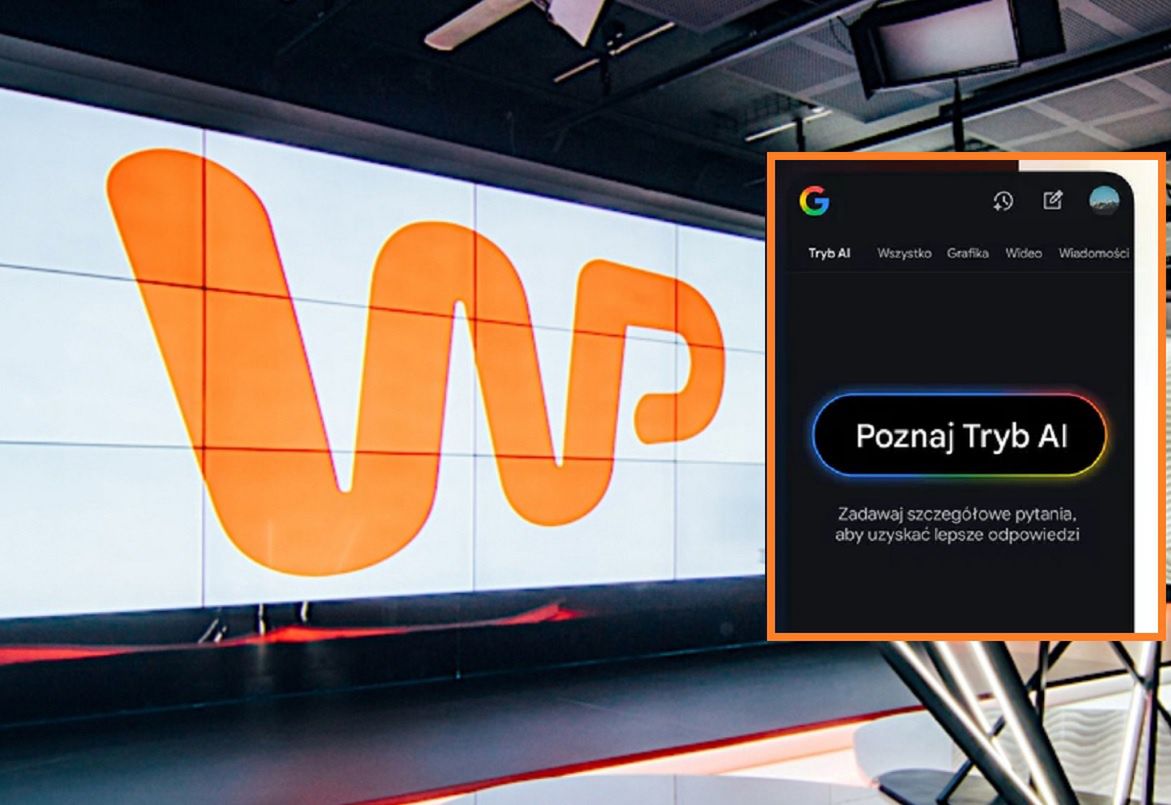Tap the history icon beside the compose icon
This screenshot has width=1171, height=805.
pos(1002,202)
